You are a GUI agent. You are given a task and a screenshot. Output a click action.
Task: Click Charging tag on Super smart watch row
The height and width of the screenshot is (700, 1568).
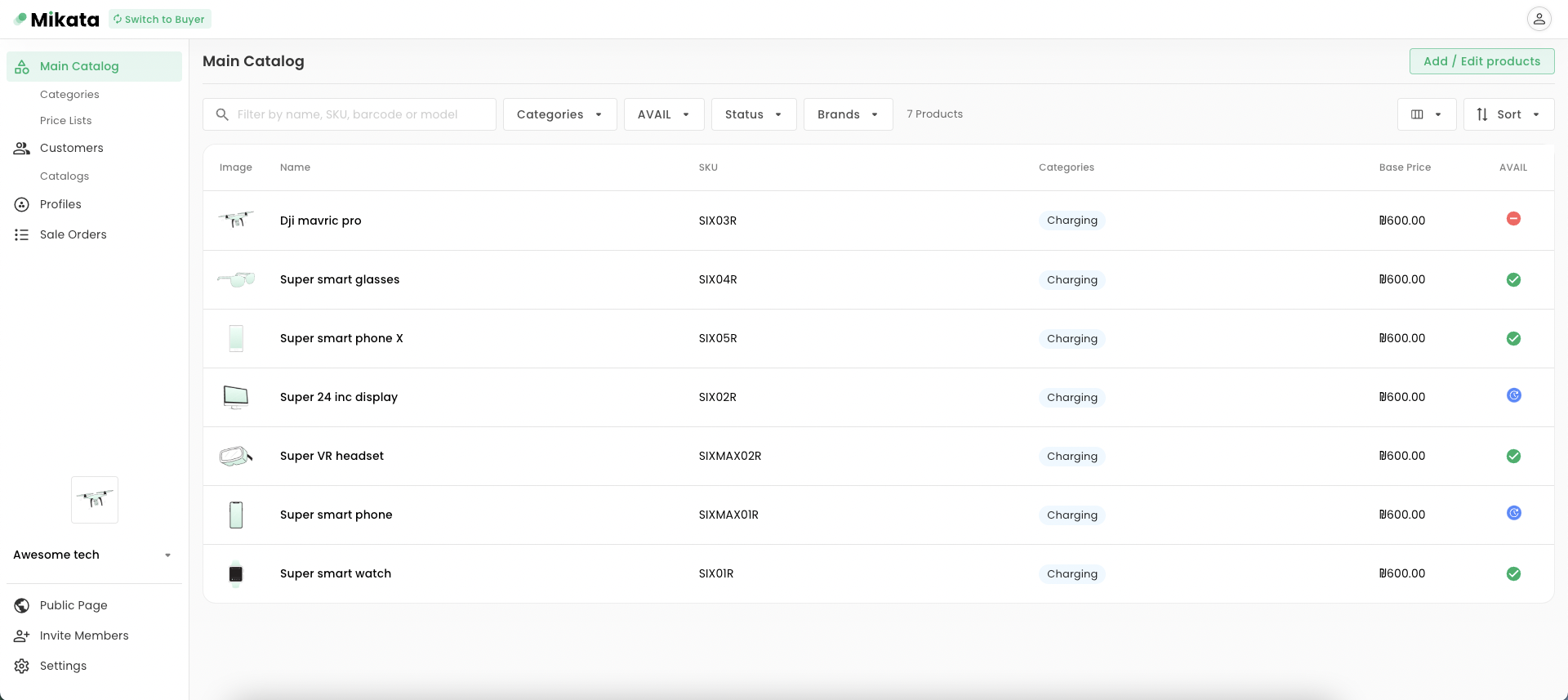[1072, 574]
